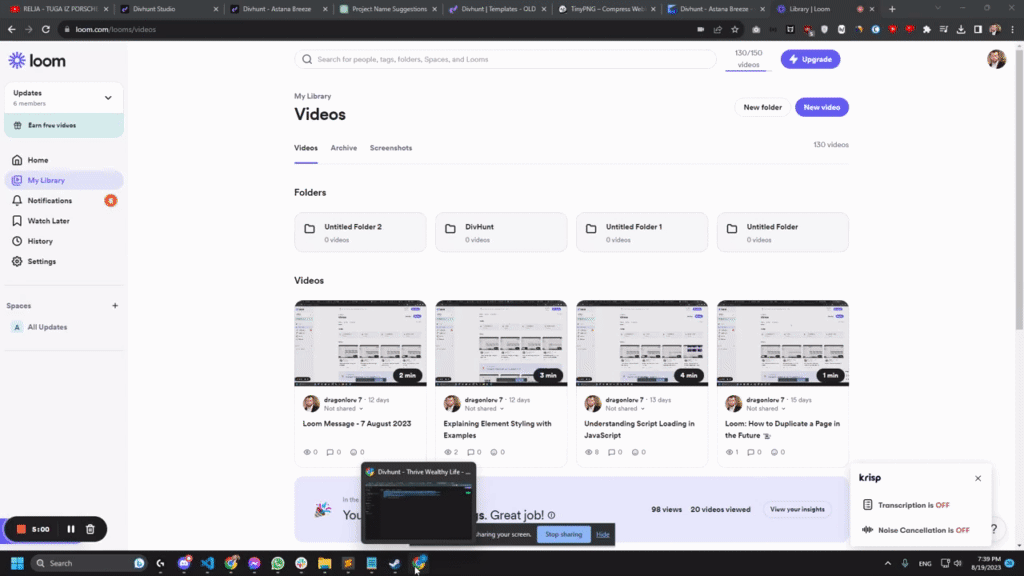
Task: Click the New folder button
Action: 762,107
